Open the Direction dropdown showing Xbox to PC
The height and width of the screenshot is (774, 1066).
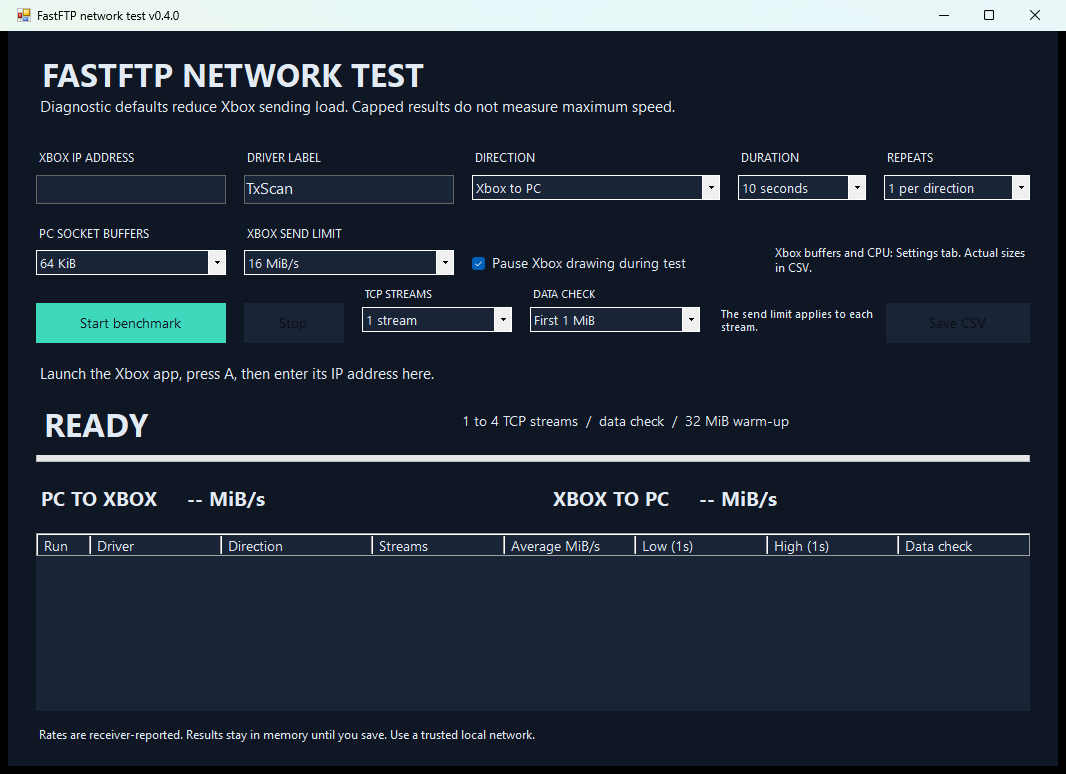click(596, 188)
